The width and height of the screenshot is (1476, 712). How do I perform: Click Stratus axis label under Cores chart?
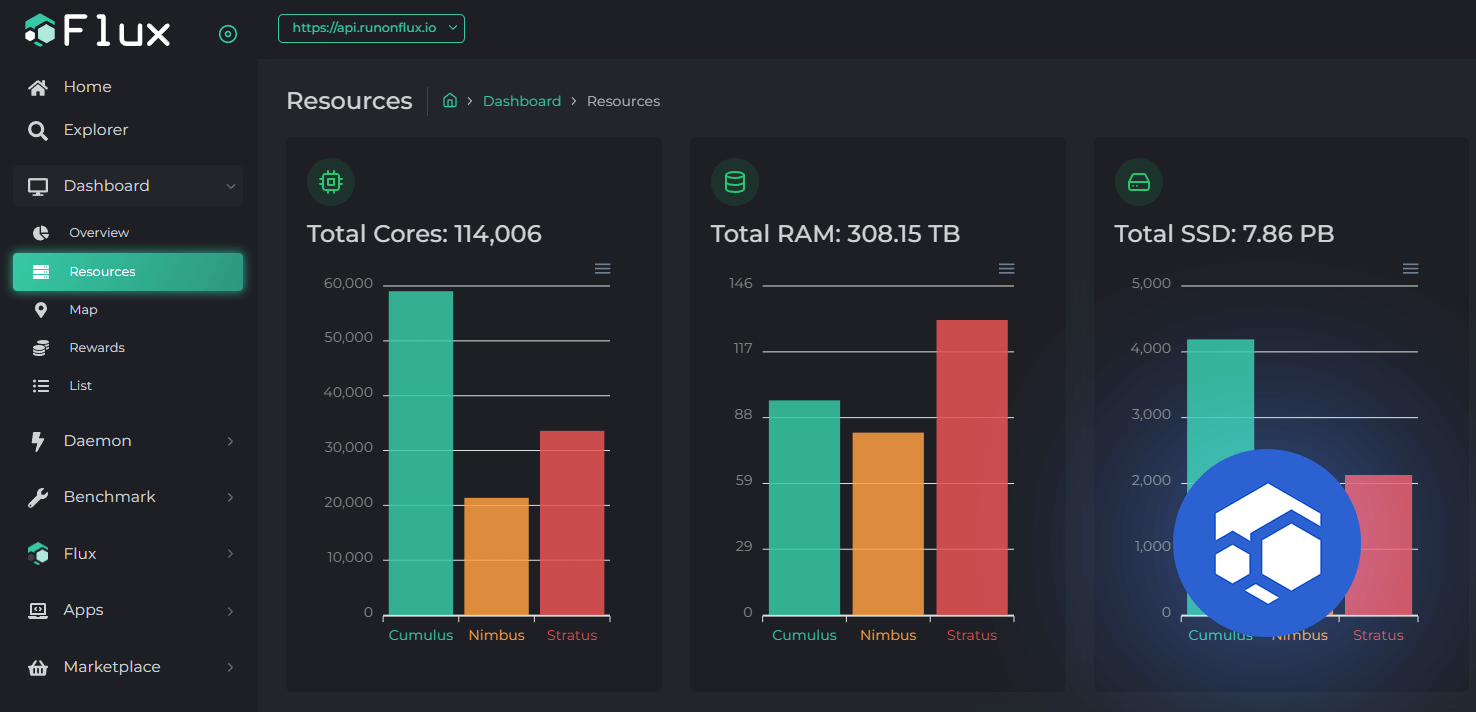click(x=572, y=635)
